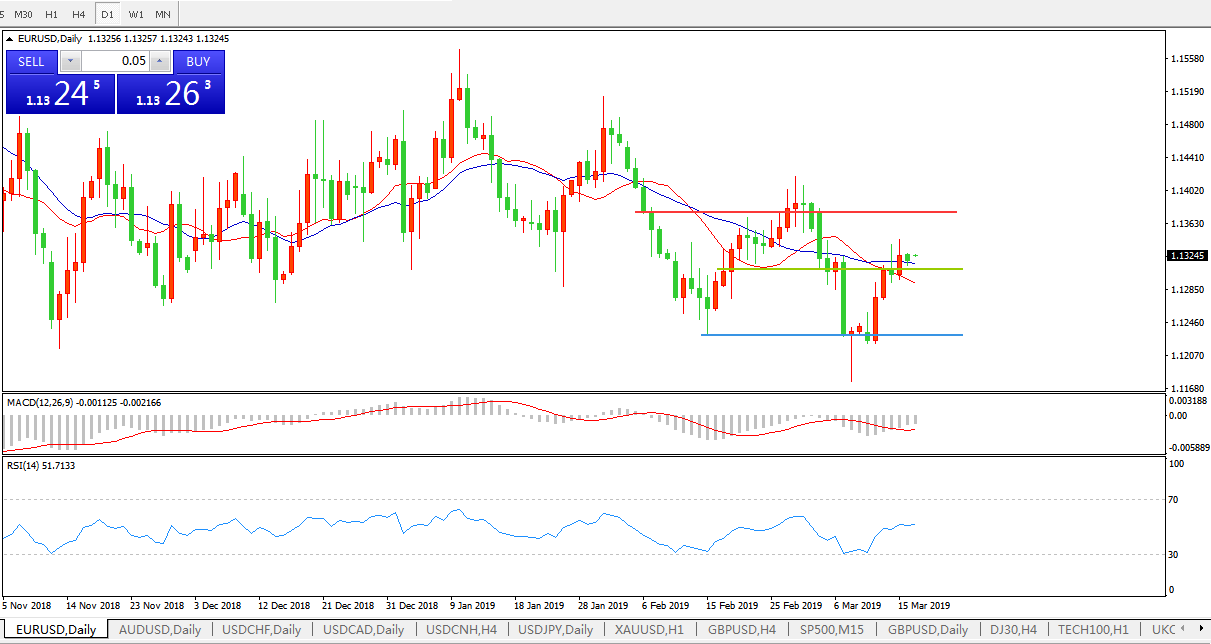Screen dimensions: 1211x644
Task: Collapse the one-click trading panel triangle
Action: [x=11, y=39]
